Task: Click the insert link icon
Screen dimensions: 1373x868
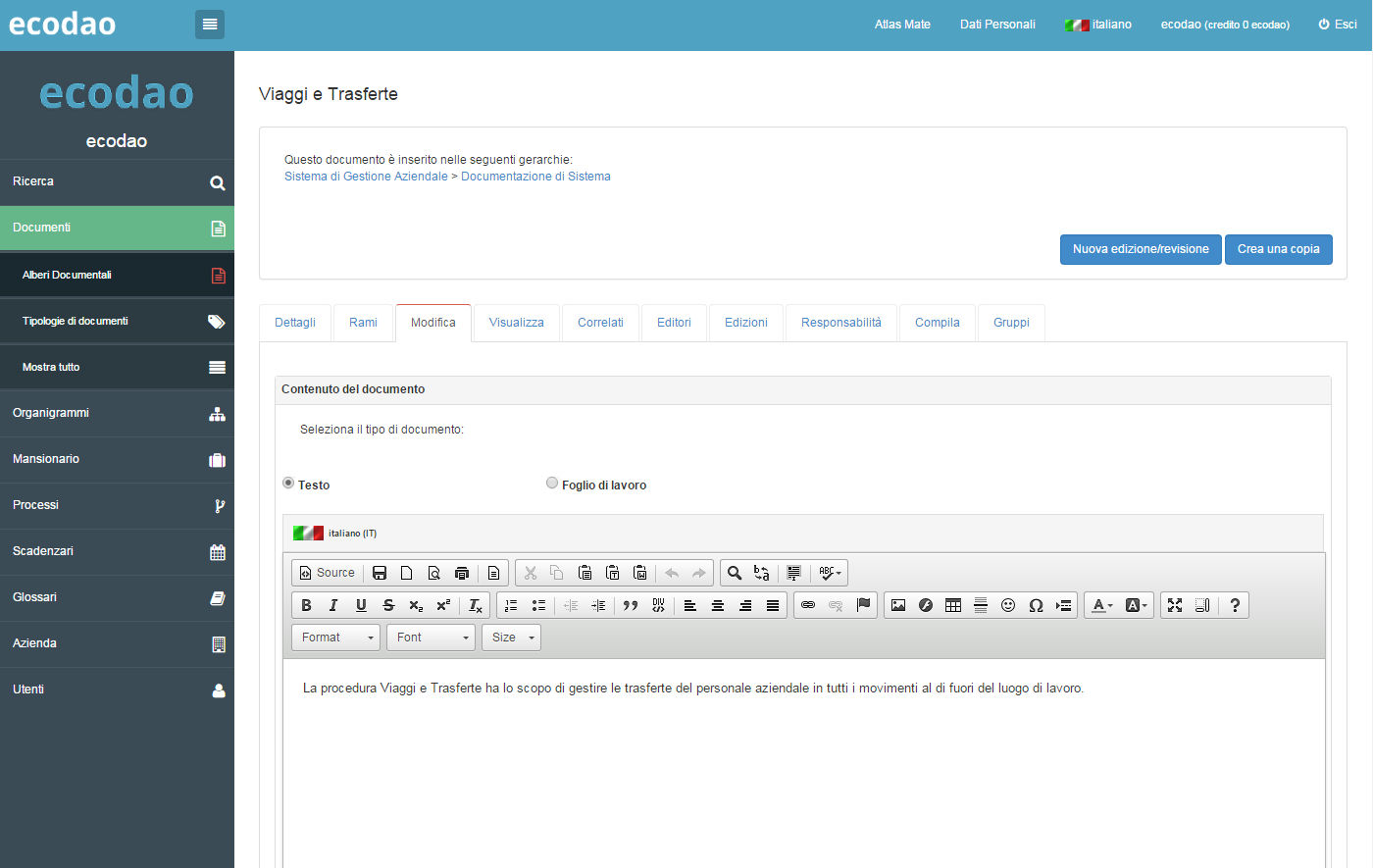Action: (x=807, y=605)
